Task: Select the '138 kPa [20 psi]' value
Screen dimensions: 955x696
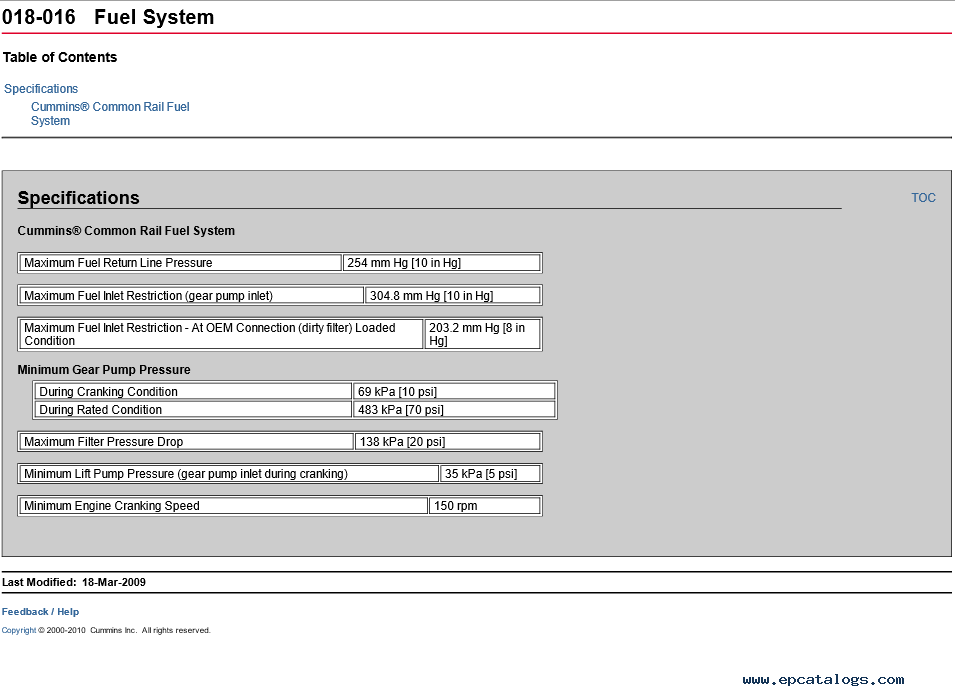Action: click(x=448, y=441)
